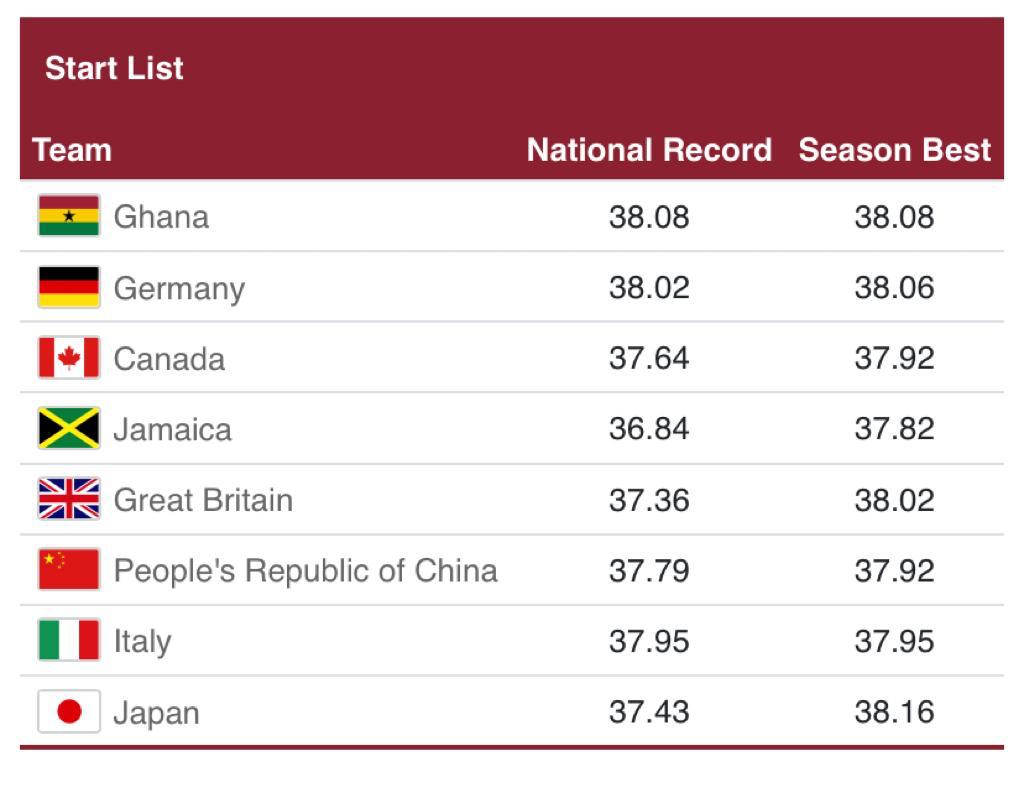Click the Jamaica flag icon
The height and width of the screenshot is (793, 1024).
[x=69, y=429]
